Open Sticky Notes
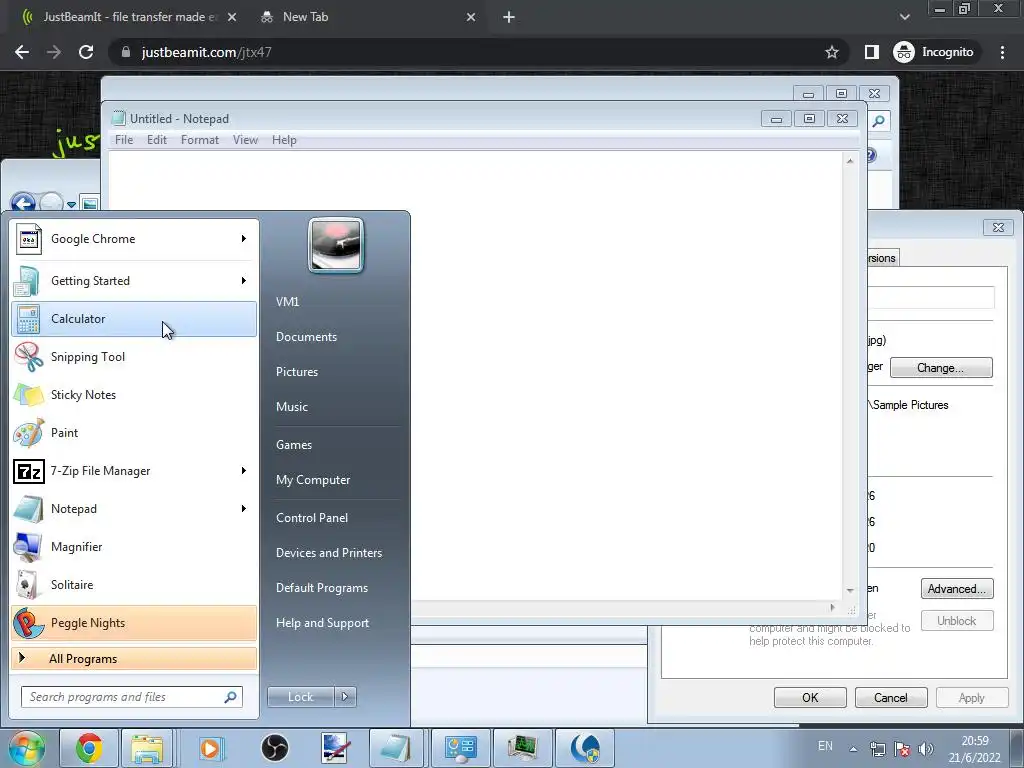The width and height of the screenshot is (1024, 768). point(134,394)
